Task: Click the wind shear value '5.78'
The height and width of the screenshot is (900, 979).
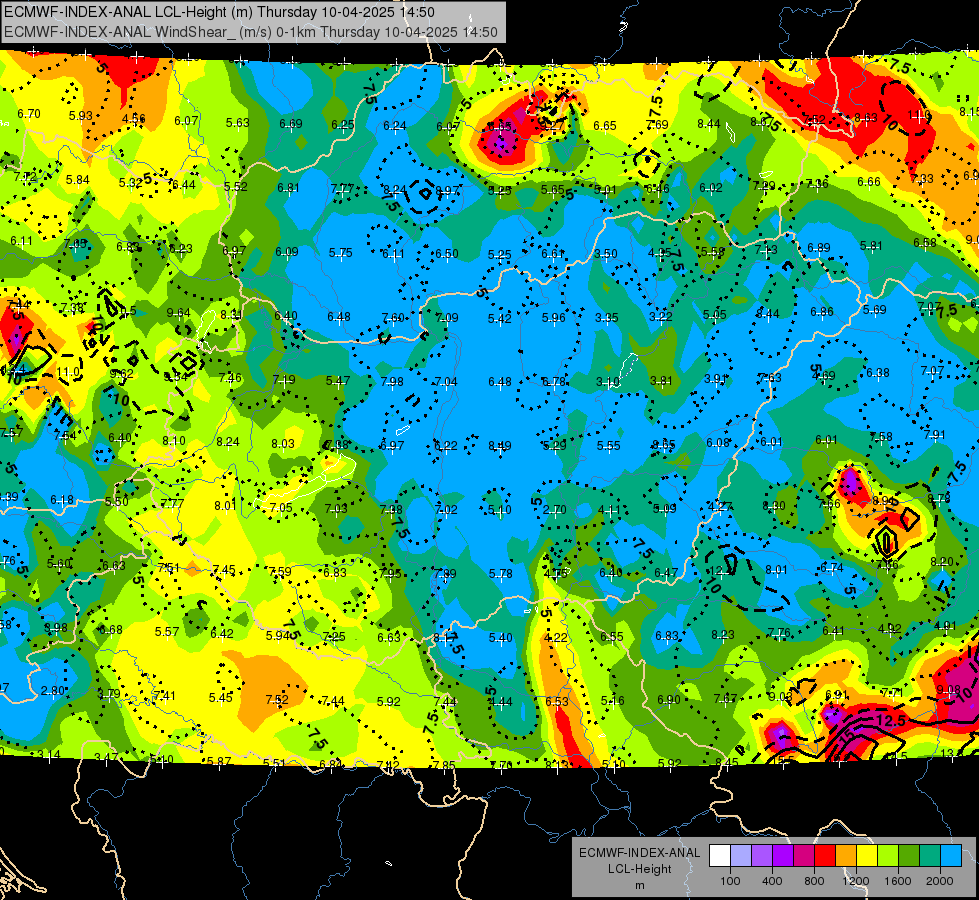Action: pyautogui.click(x=500, y=573)
